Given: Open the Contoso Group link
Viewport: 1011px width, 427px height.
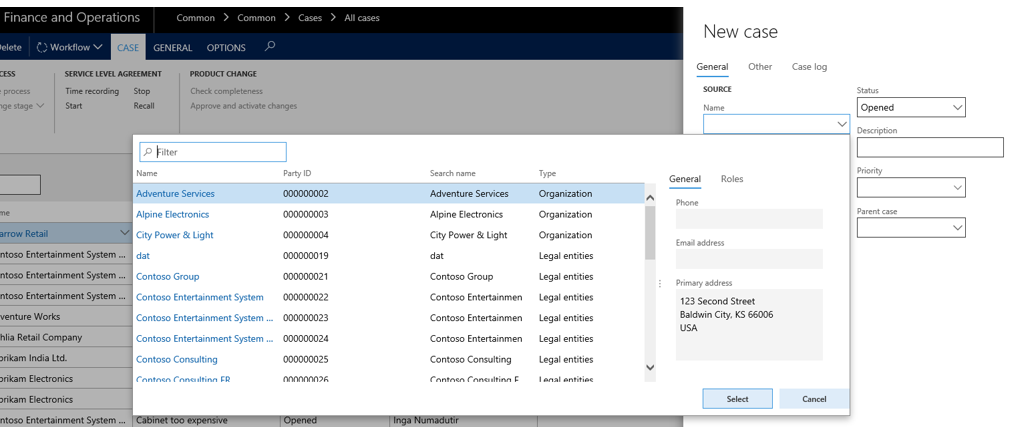Looking at the screenshot, I should 168,276.
